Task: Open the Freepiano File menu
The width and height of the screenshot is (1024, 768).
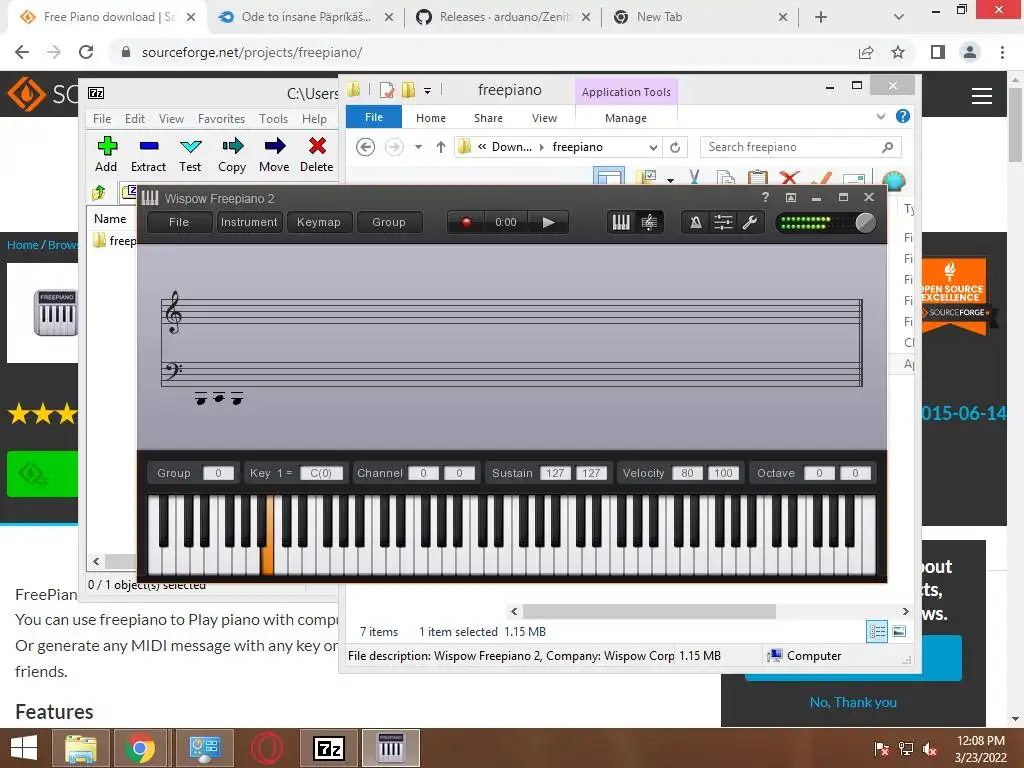Action: pos(179,222)
